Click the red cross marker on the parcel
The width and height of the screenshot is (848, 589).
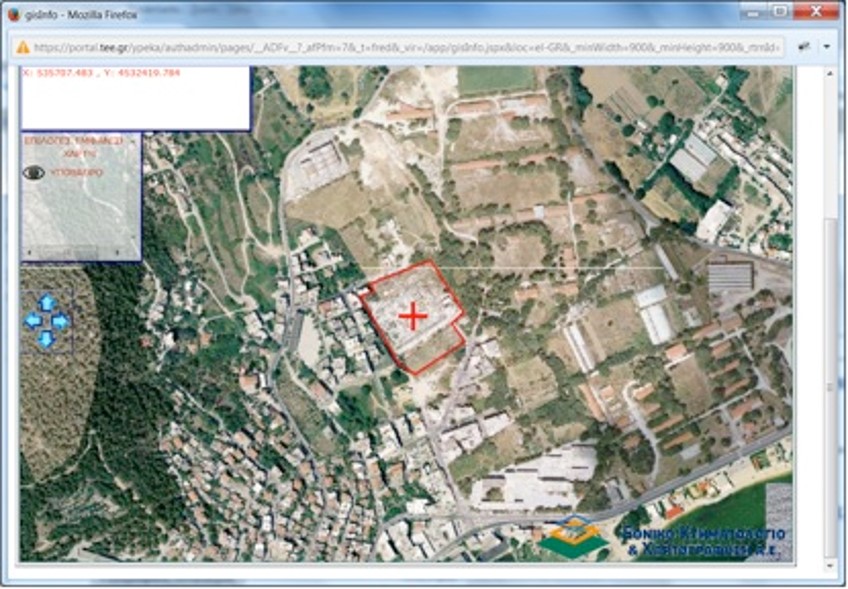pos(413,316)
